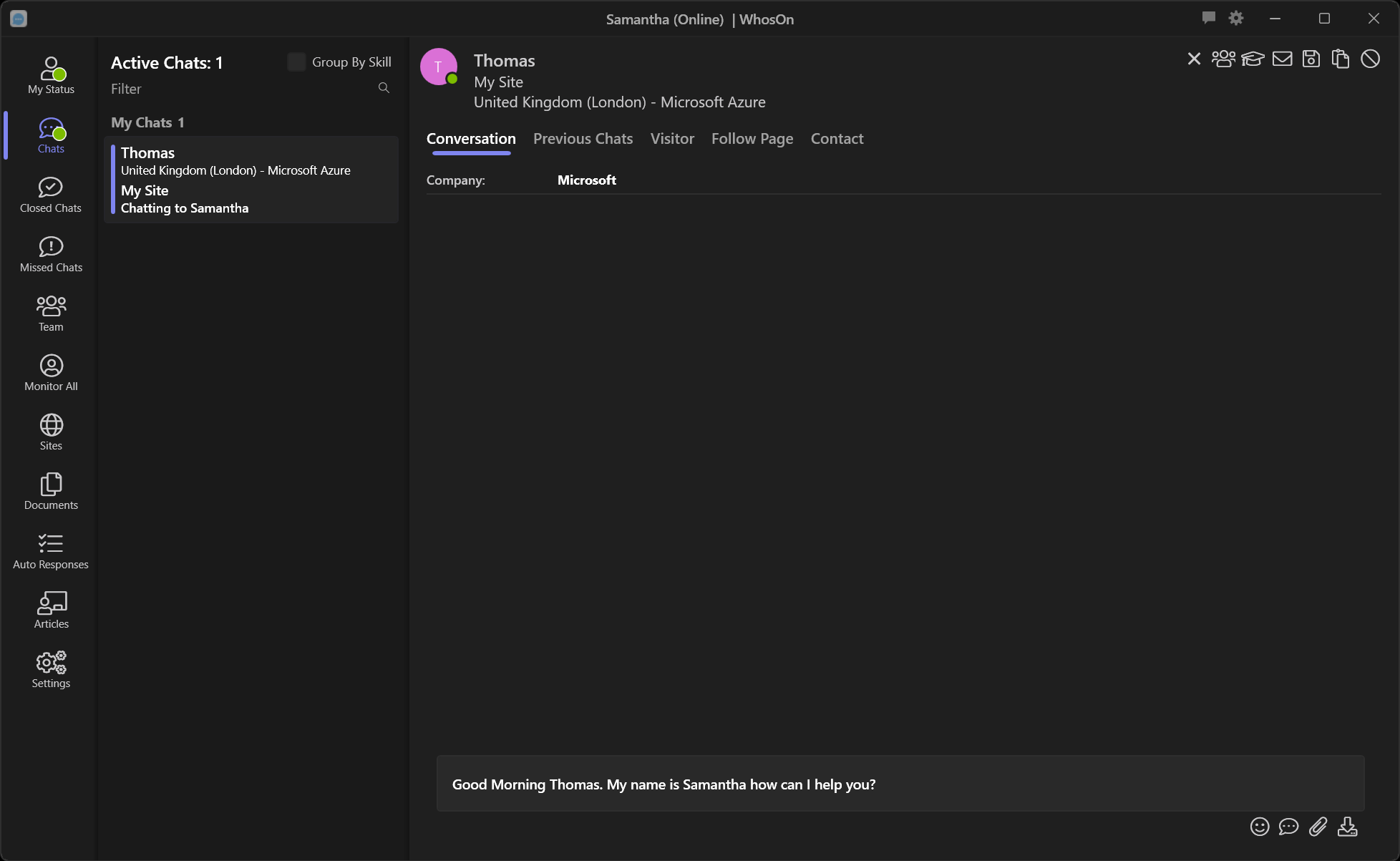The height and width of the screenshot is (861, 1400).
Task: Click the ban/block visitor icon
Action: click(x=1371, y=59)
